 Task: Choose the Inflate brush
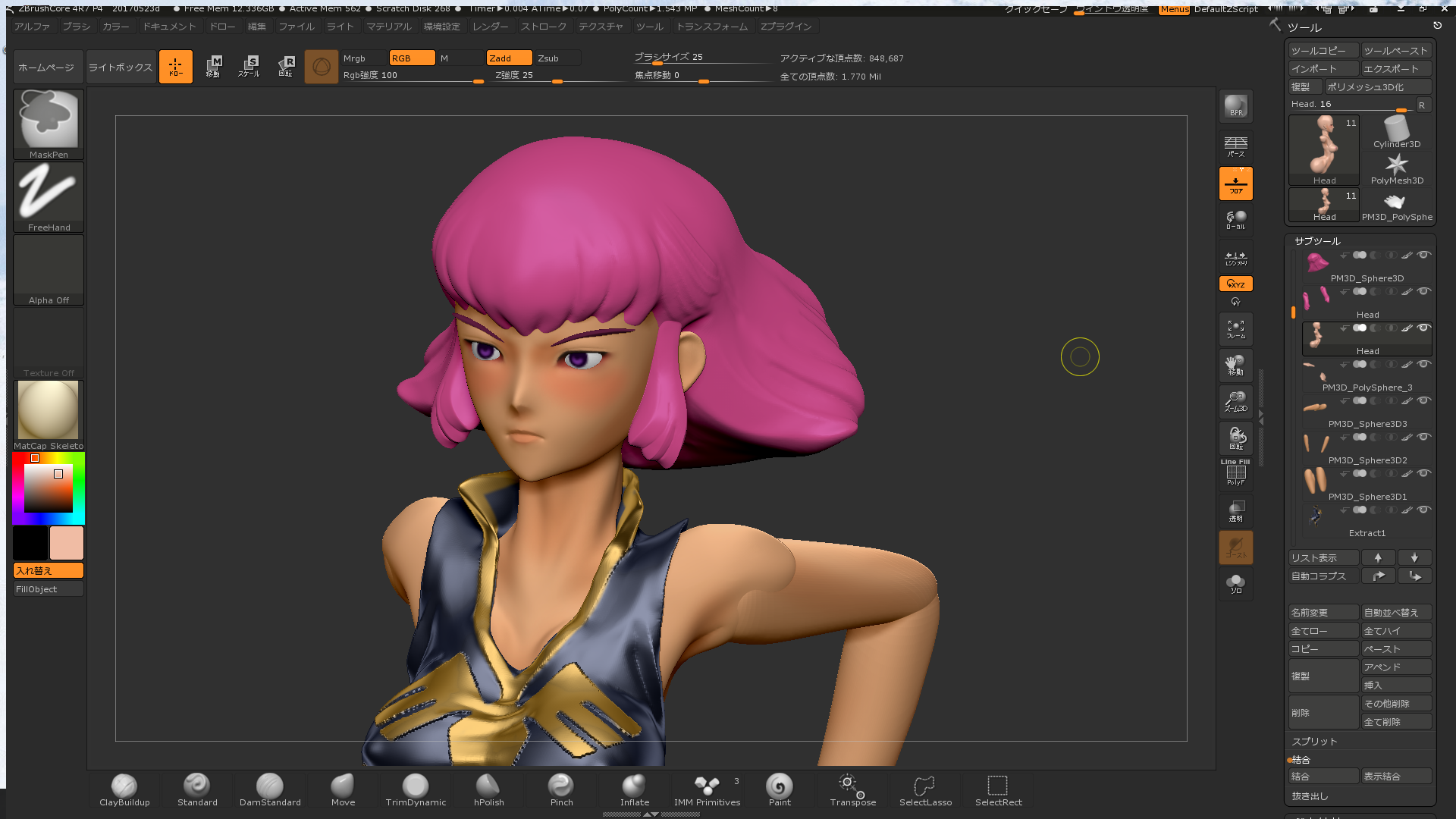[634, 789]
